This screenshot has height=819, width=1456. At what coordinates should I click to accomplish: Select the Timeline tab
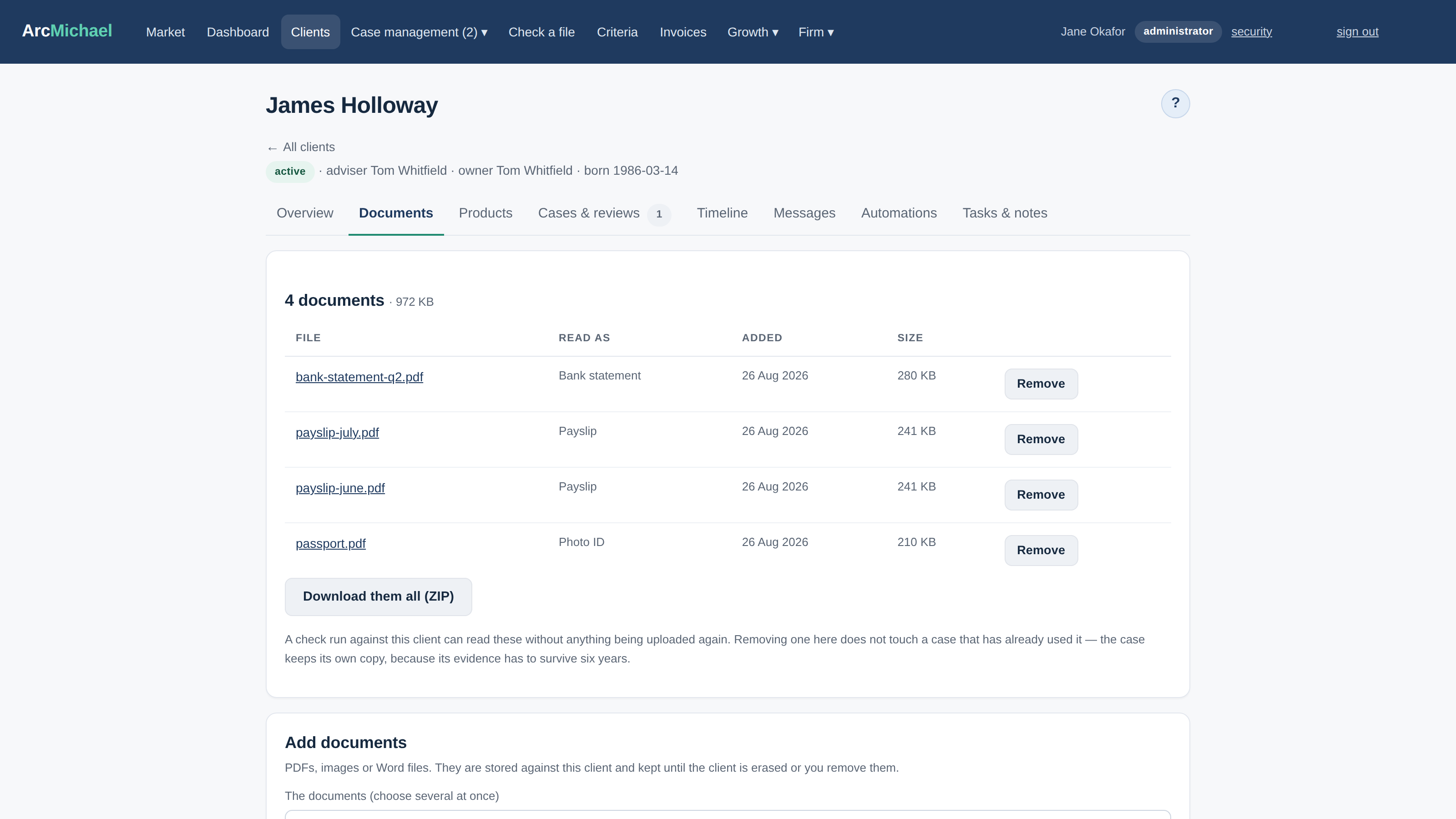[x=722, y=213]
